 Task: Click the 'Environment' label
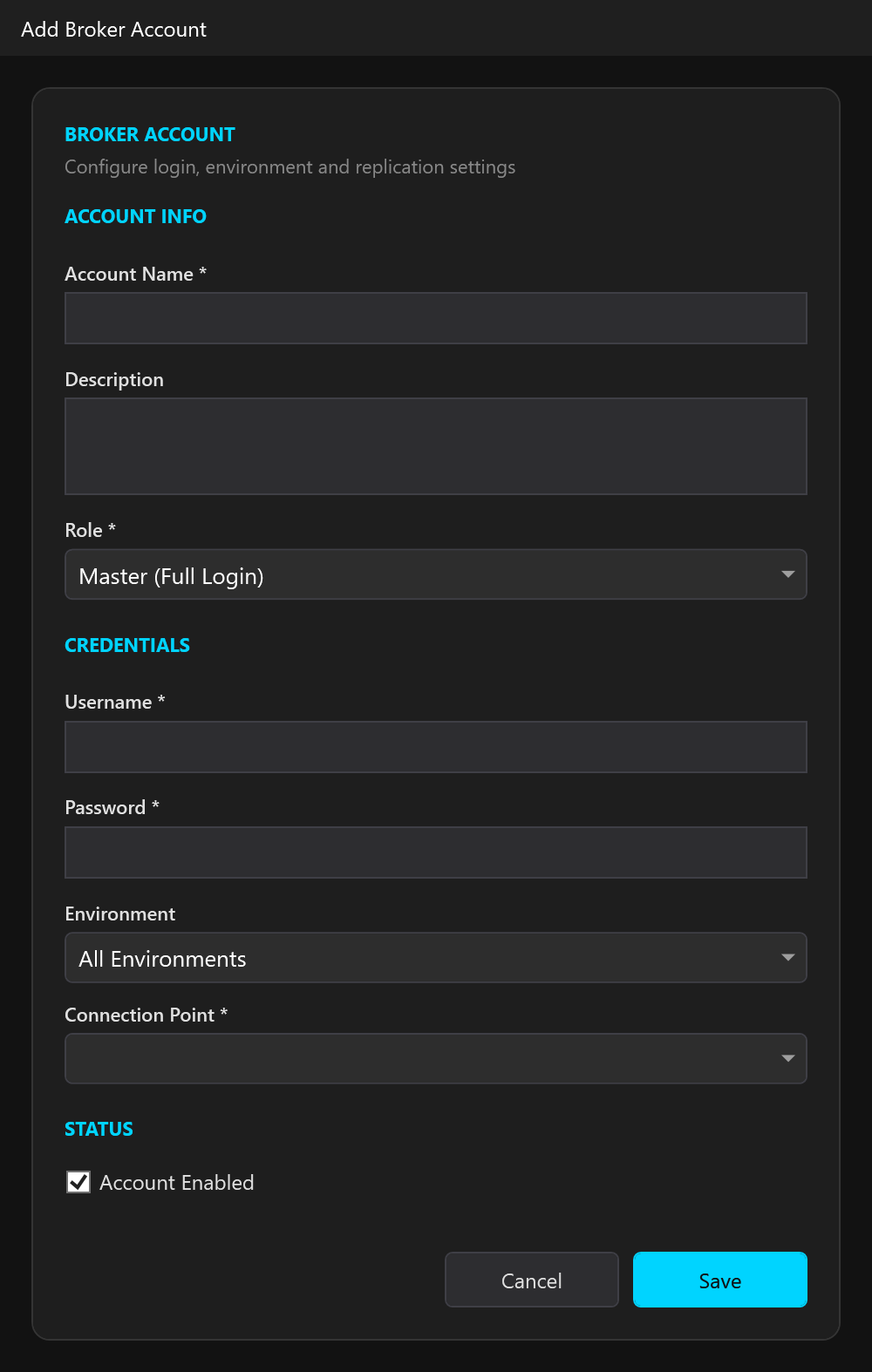(120, 914)
